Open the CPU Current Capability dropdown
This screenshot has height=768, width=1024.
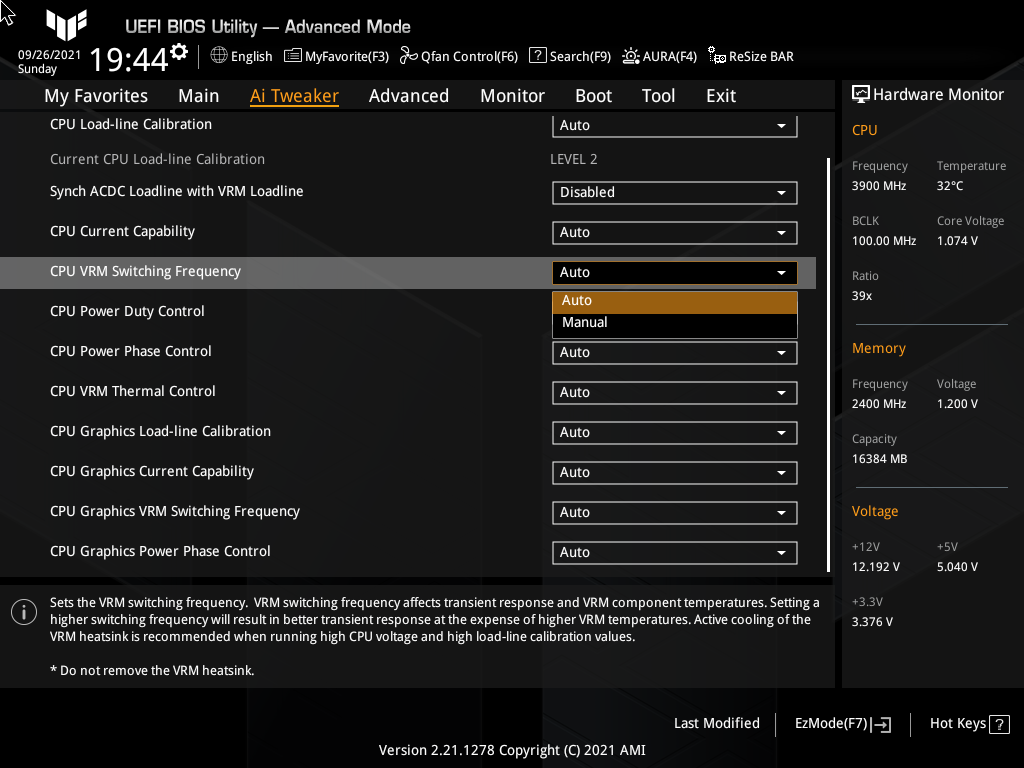coord(674,232)
